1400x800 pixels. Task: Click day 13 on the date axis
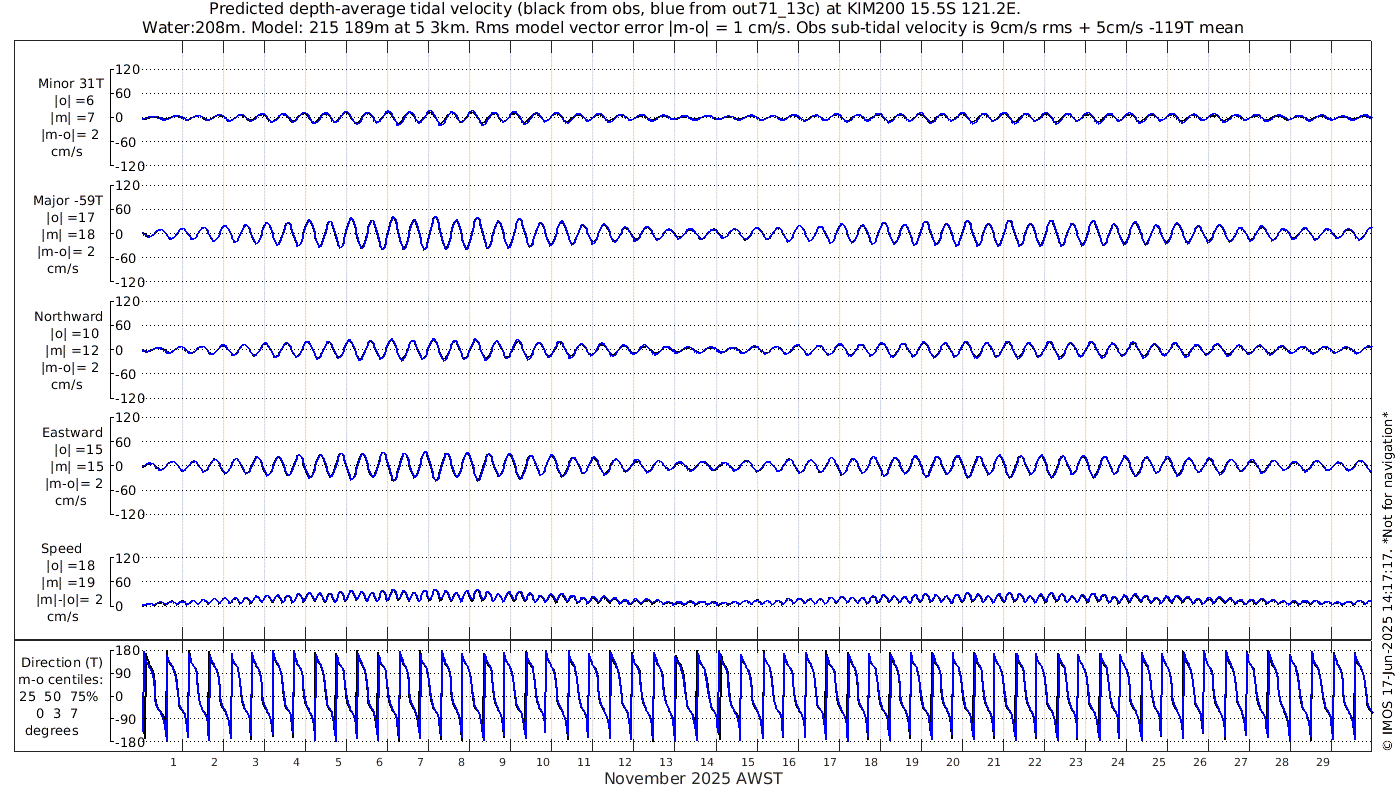(x=666, y=762)
